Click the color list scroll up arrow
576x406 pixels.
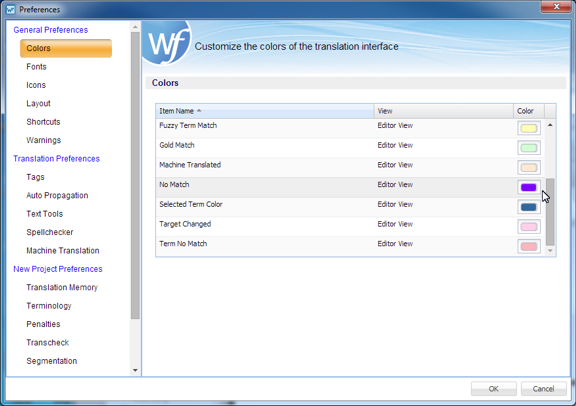[550, 125]
